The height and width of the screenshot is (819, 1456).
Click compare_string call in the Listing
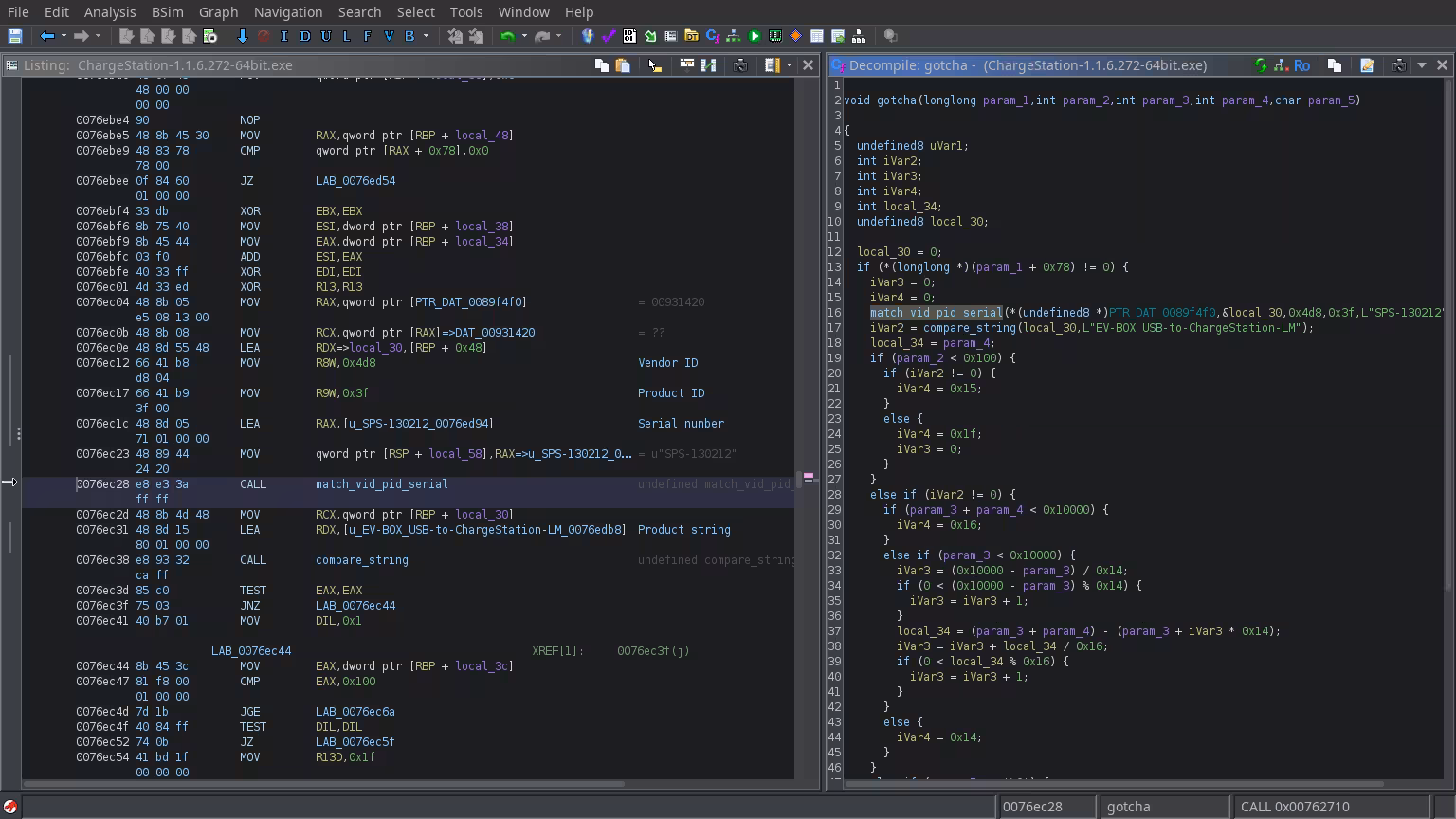[x=361, y=560]
